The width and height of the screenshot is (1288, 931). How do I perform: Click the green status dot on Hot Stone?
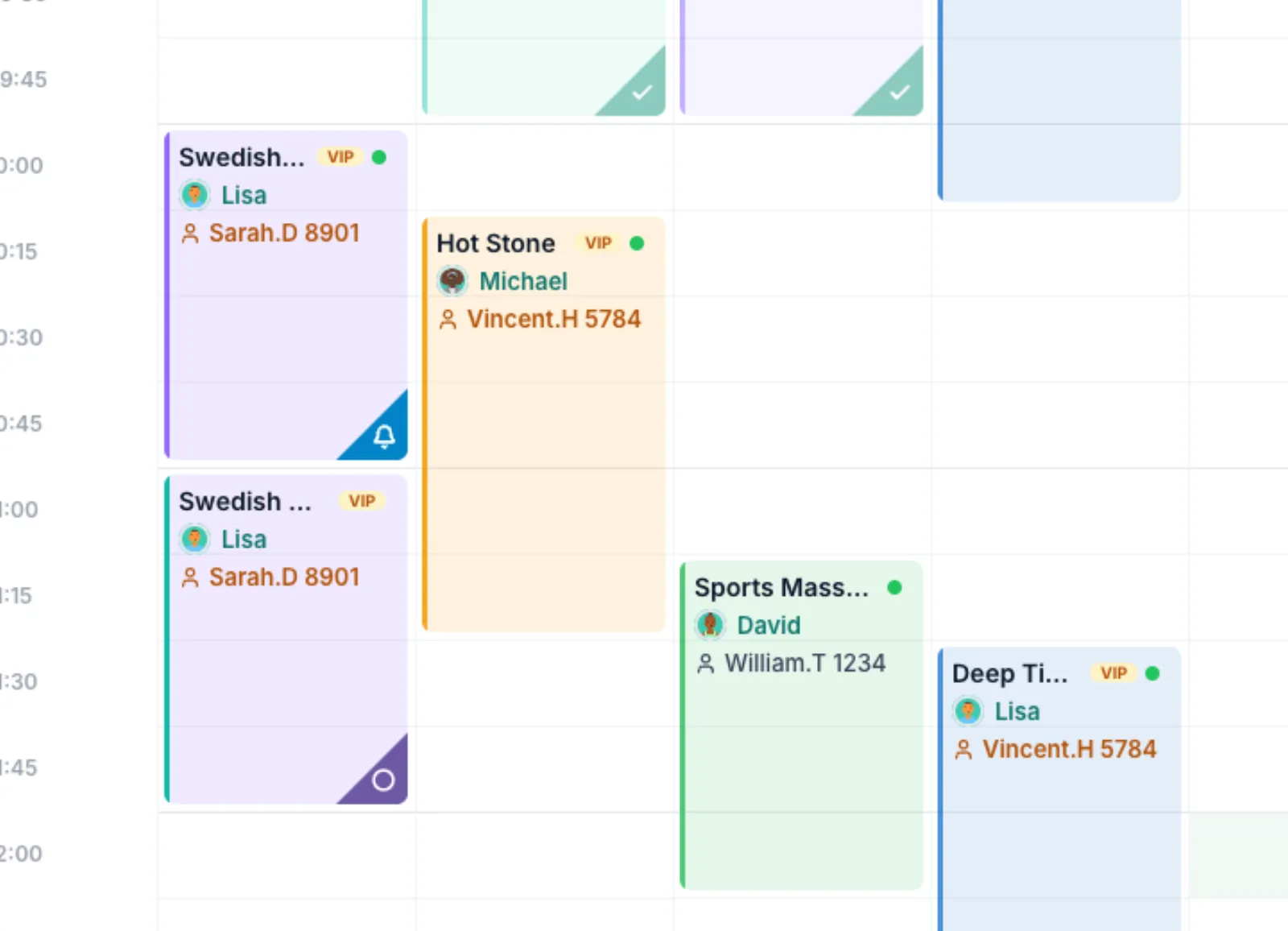coord(637,243)
